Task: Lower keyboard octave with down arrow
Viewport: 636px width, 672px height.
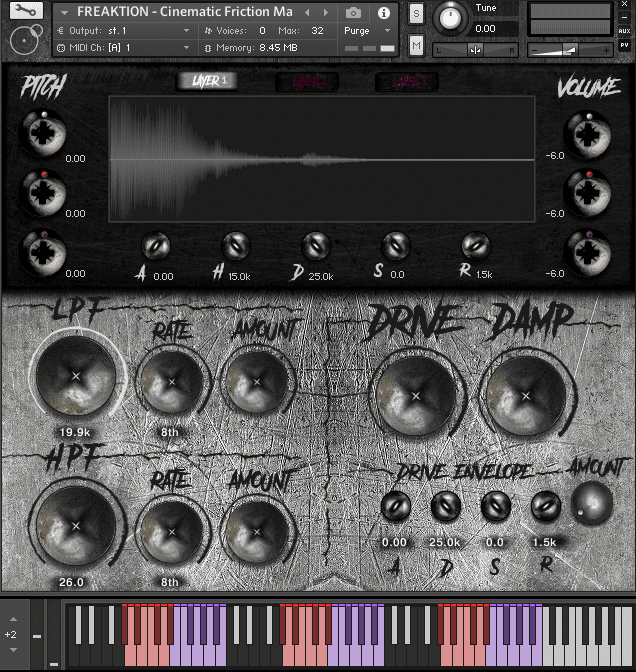Action: click(13, 650)
